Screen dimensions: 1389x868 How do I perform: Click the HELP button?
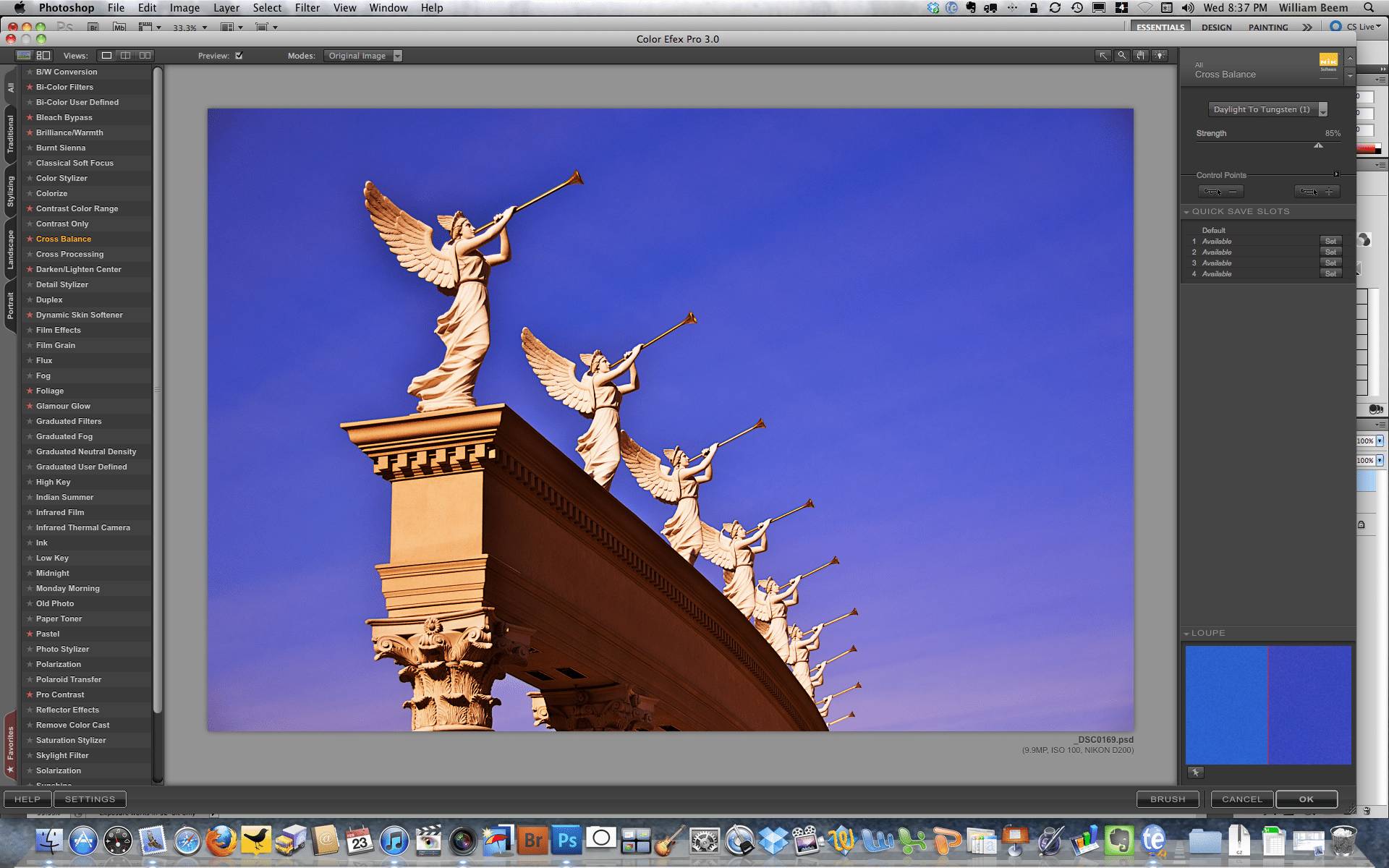click(x=27, y=799)
